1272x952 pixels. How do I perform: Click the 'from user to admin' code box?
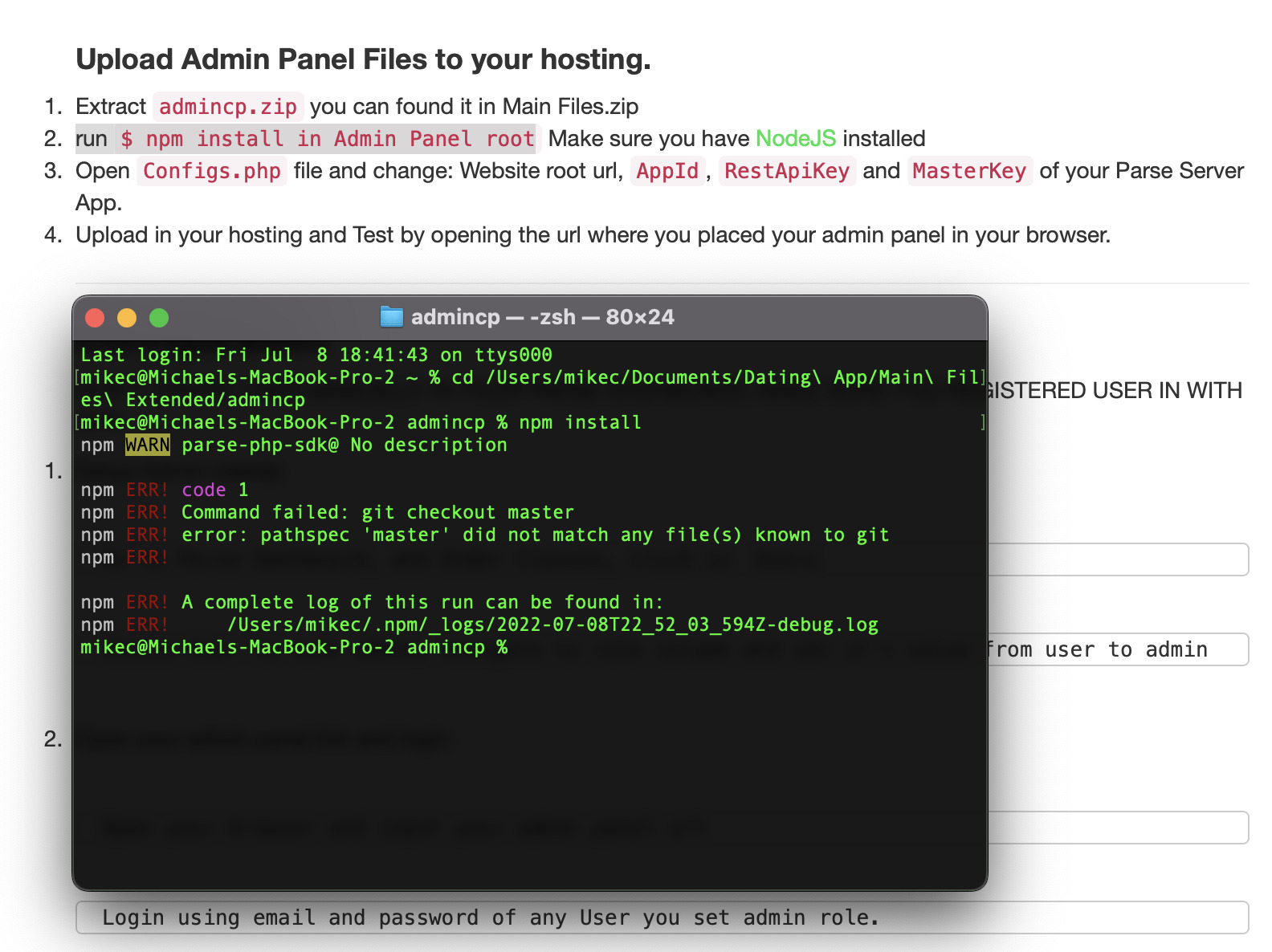(x=1118, y=649)
